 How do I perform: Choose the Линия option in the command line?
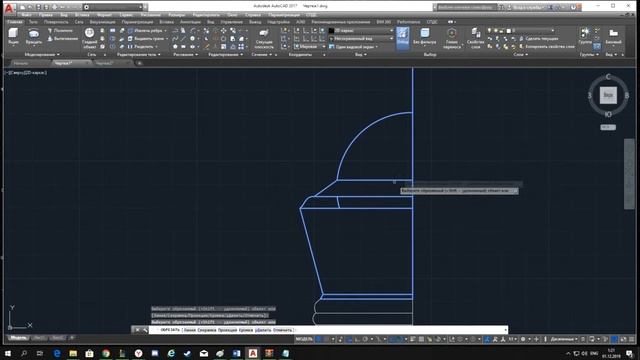(190, 330)
